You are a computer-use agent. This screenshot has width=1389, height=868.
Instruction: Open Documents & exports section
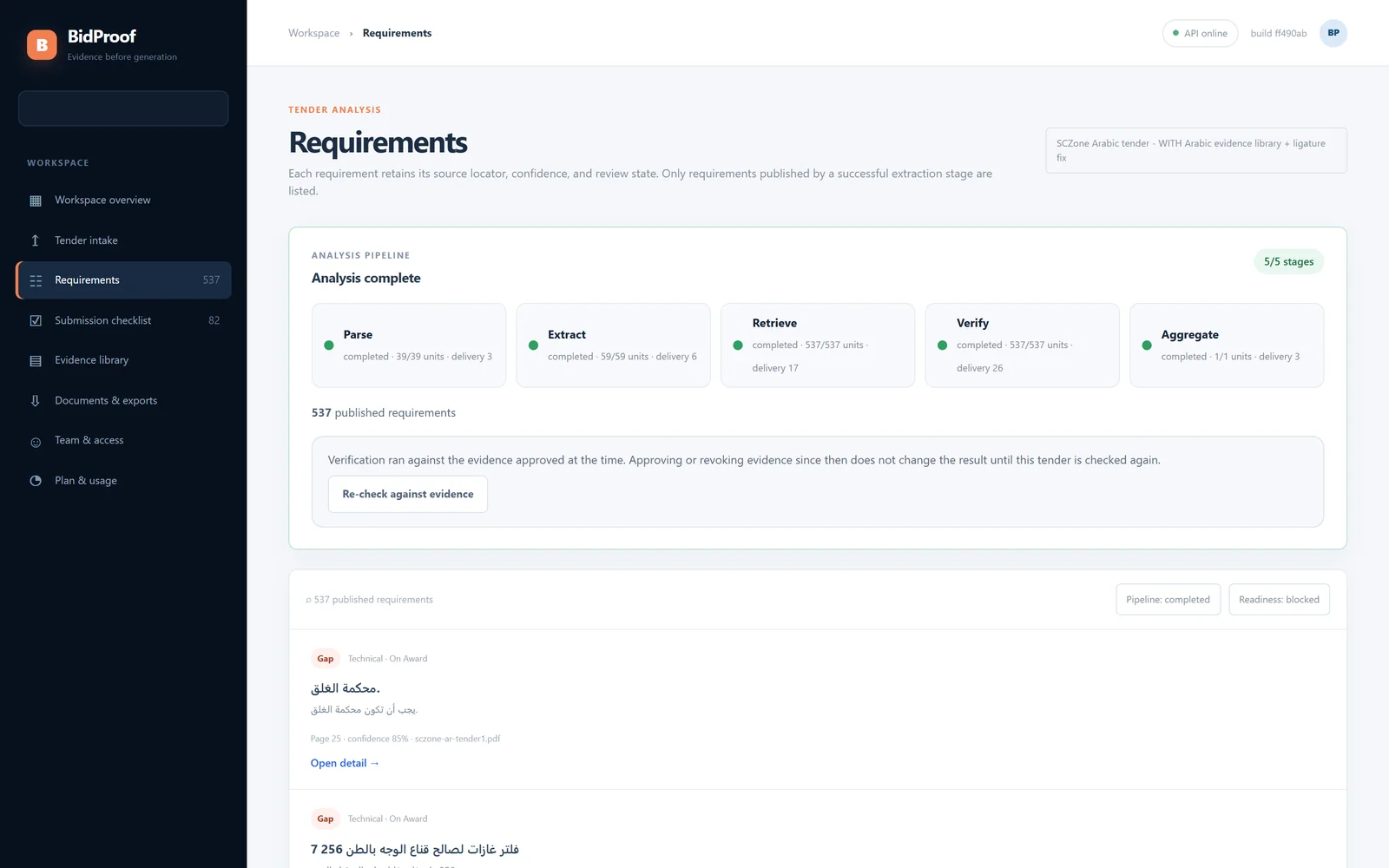pos(123,400)
